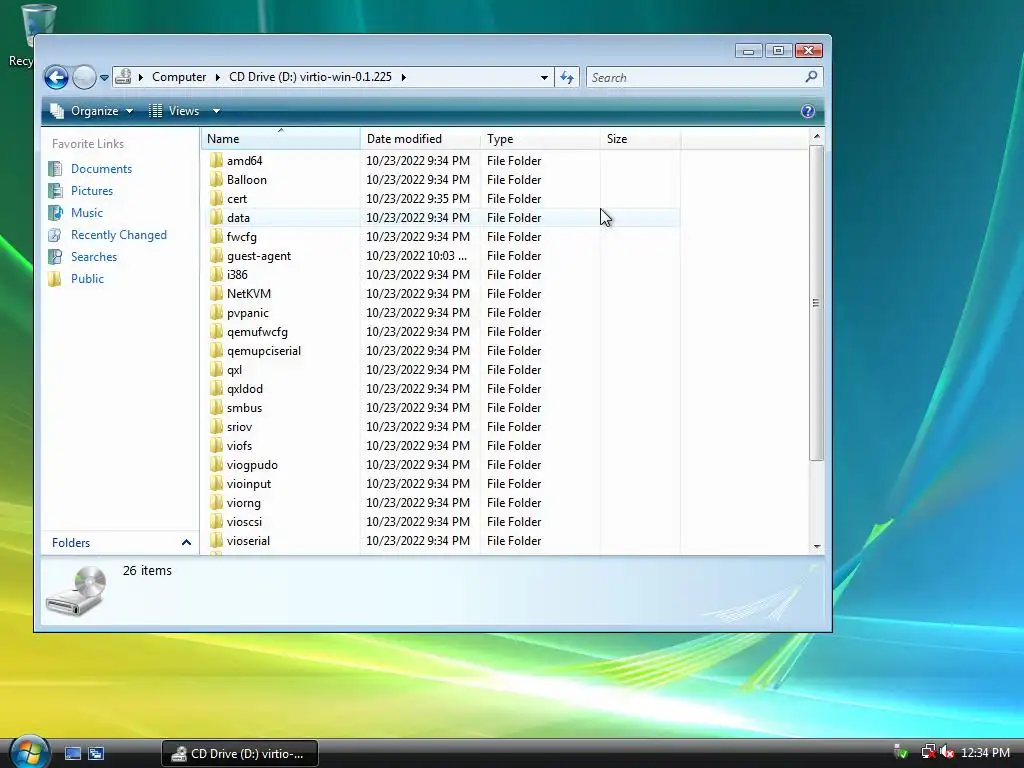This screenshot has height=768, width=1024.
Task: Sort by Type column header
Action: pyautogui.click(x=540, y=138)
